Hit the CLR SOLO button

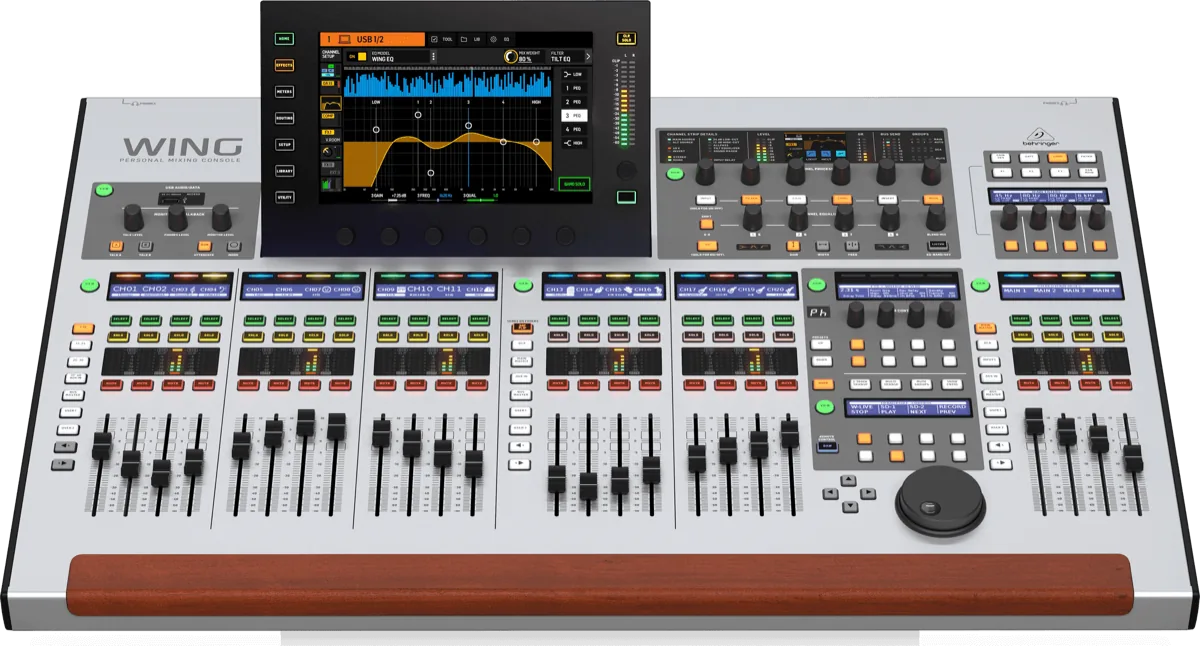pyautogui.click(x=626, y=38)
